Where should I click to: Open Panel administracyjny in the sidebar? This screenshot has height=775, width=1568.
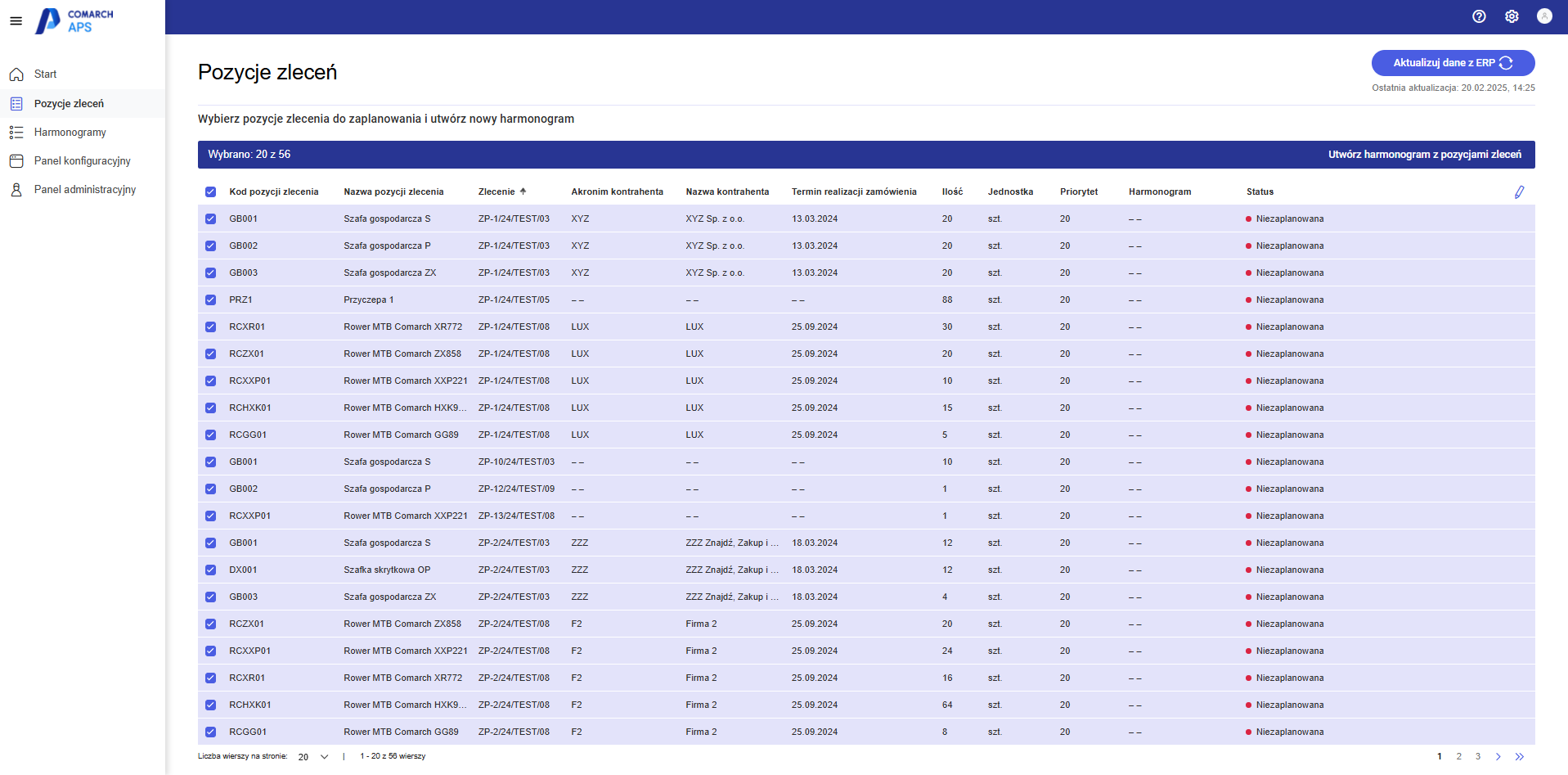85,190
